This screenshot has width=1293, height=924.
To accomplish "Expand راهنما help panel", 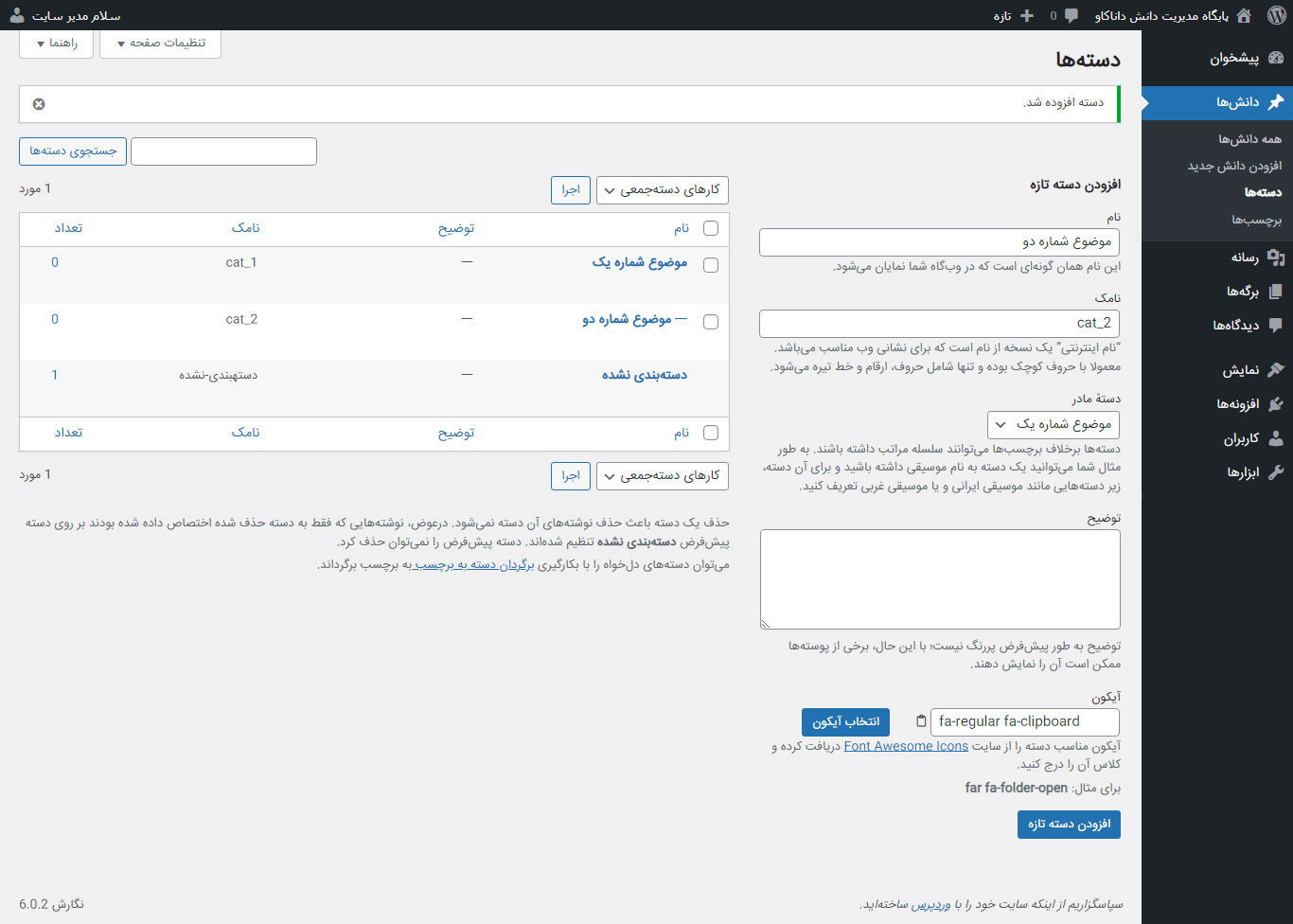I will point(56,44).
